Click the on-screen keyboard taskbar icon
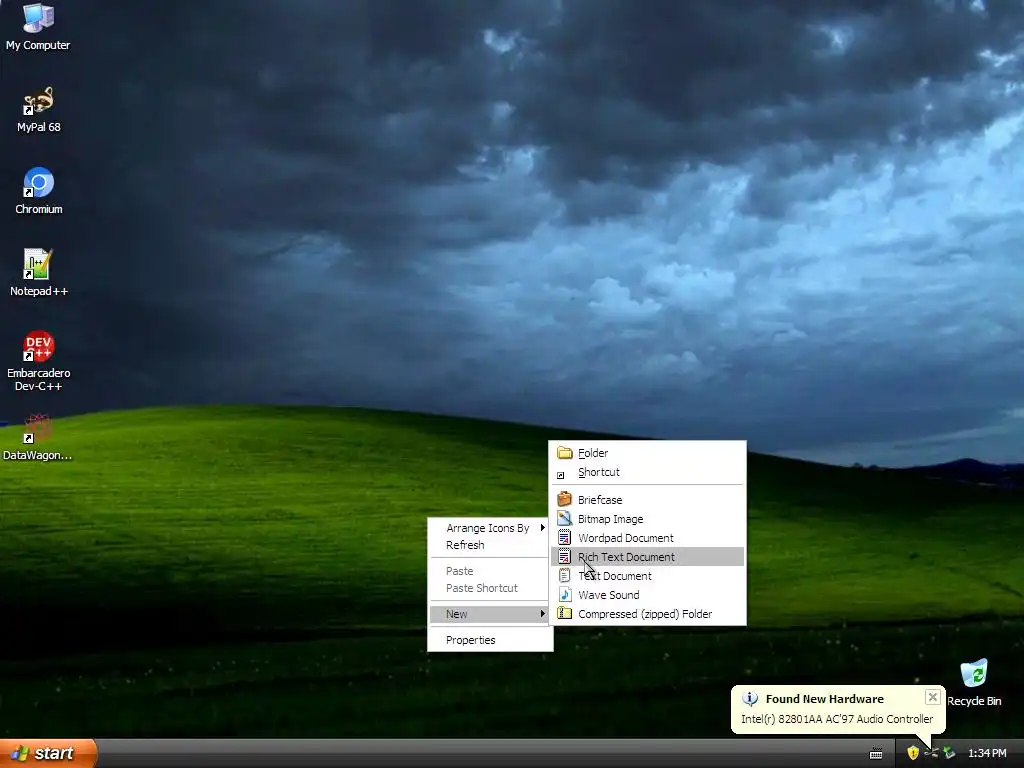The height and width of the screenshot is (768, 1024). coord(876,754)
